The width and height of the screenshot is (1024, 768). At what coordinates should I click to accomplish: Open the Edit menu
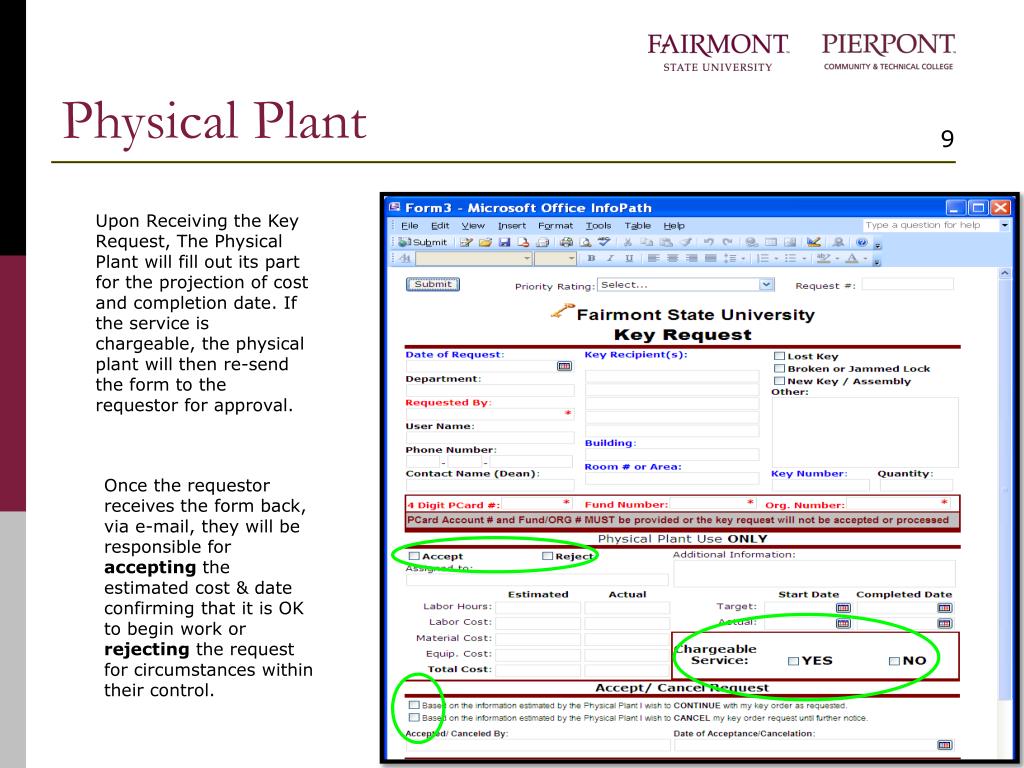440,225
